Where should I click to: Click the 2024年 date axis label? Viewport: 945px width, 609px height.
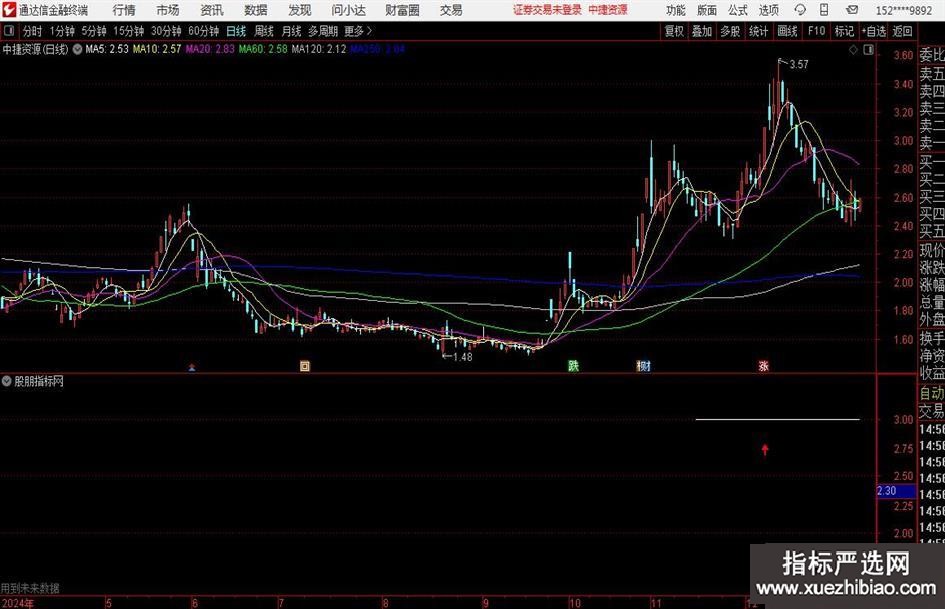(x=18, y=603)
